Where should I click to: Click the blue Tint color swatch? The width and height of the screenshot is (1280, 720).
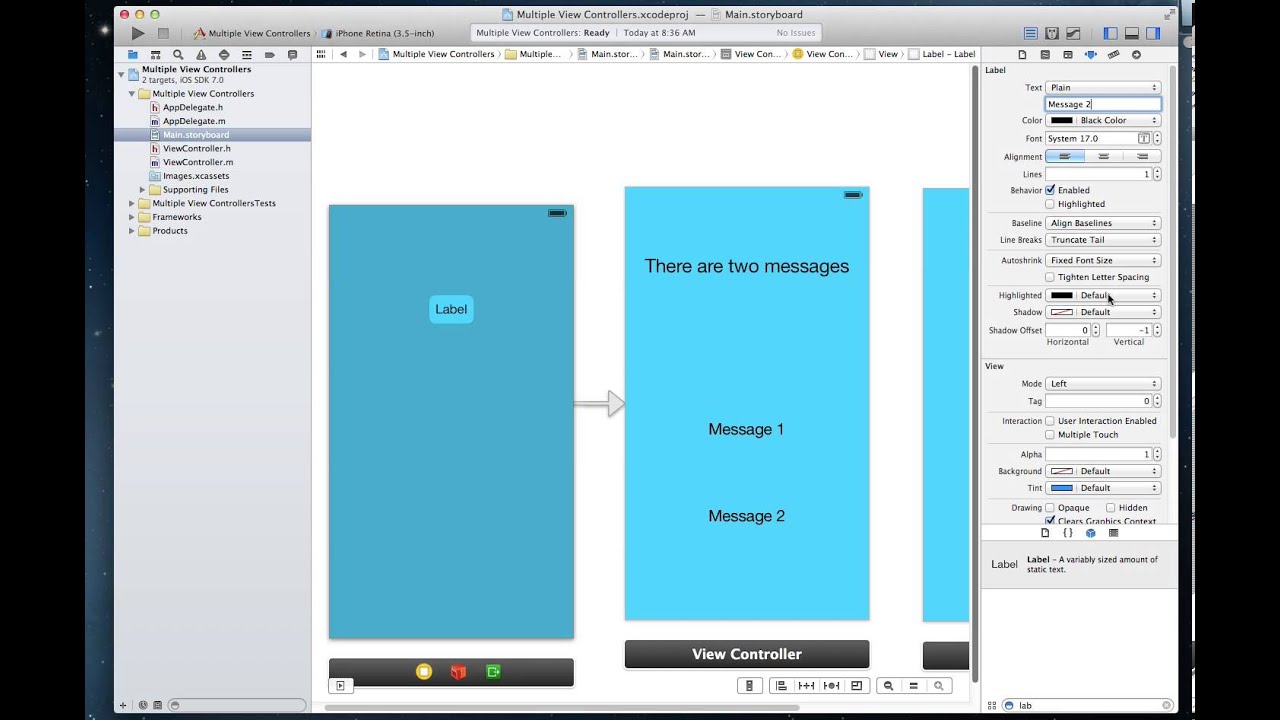point(1061,488)
